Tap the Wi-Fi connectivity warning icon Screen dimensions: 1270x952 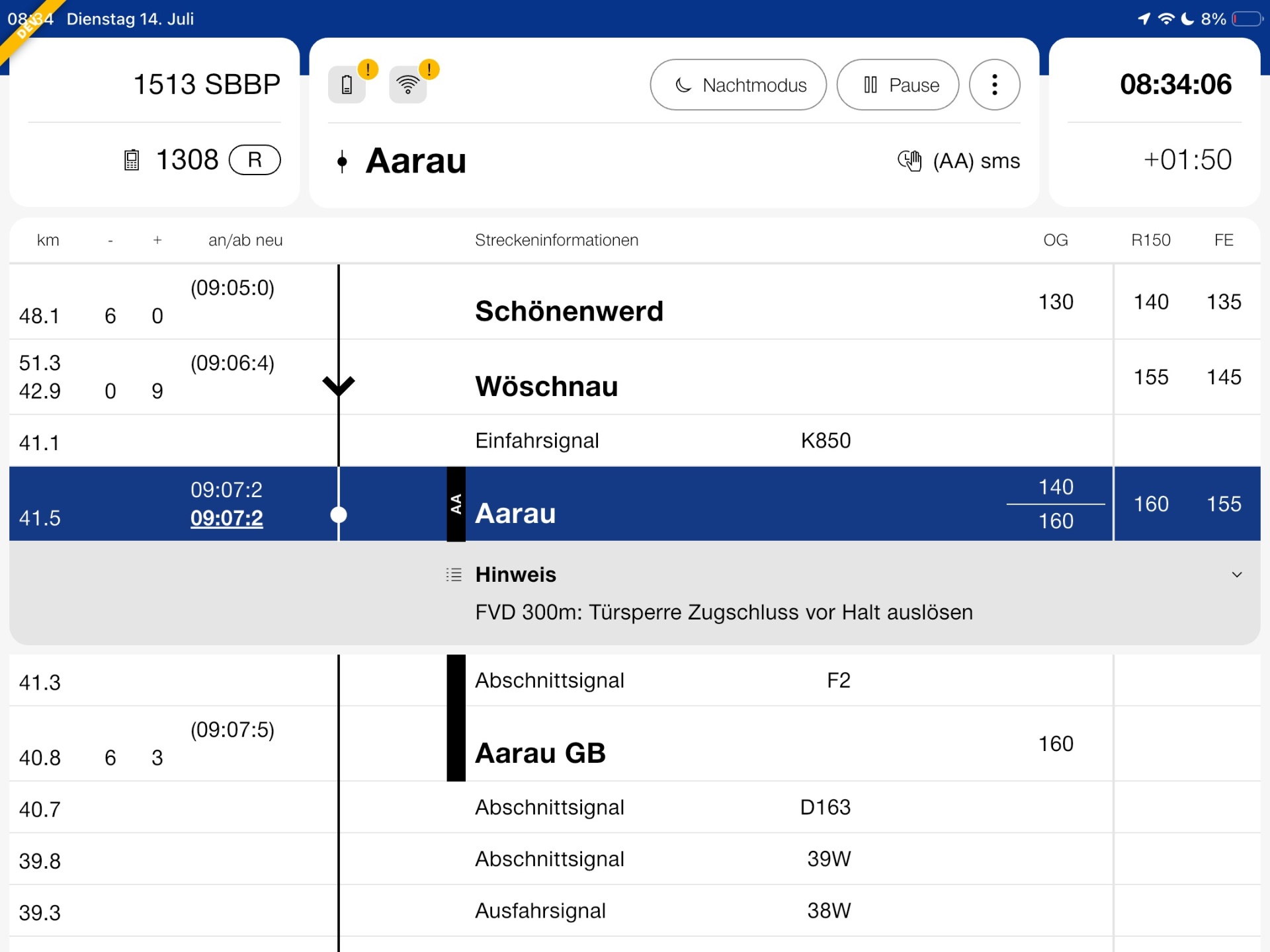[x=407, y=85]
